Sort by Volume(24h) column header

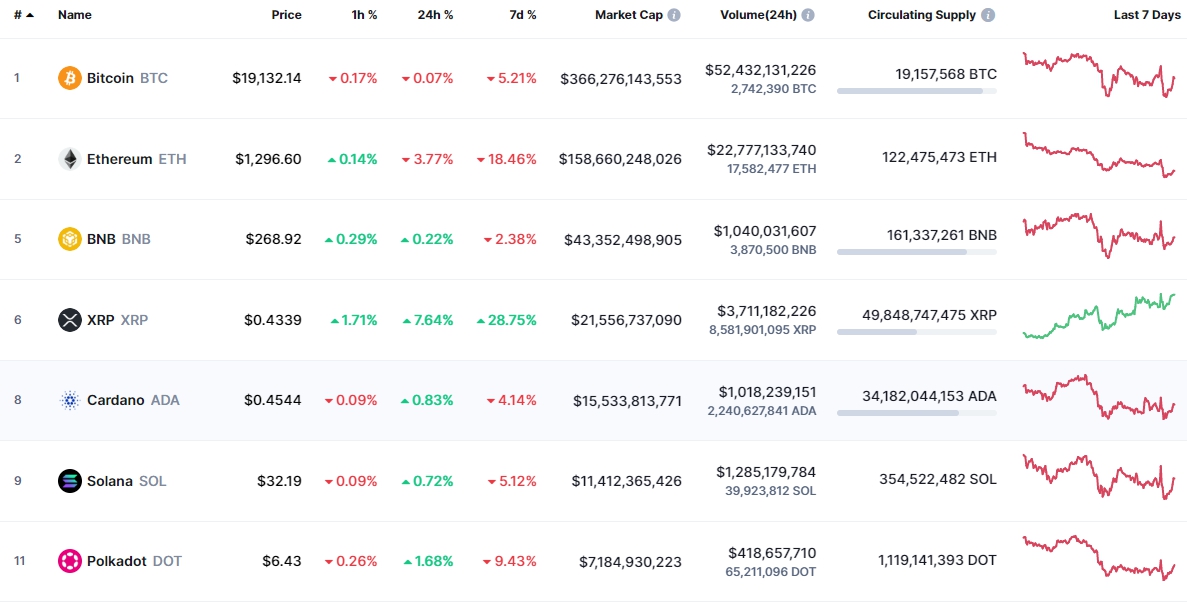click(x=759, y=15)
